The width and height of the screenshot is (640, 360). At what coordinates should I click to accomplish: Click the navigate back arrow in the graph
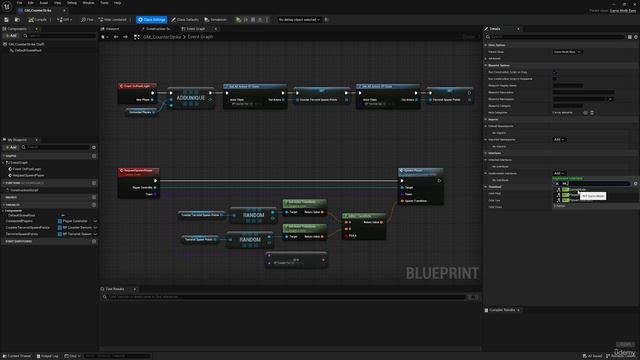coord(116,37)
